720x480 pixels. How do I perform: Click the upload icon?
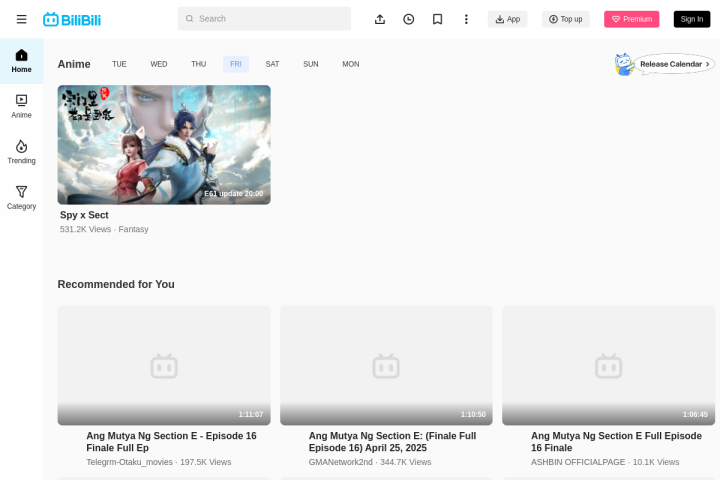[380, 19]
